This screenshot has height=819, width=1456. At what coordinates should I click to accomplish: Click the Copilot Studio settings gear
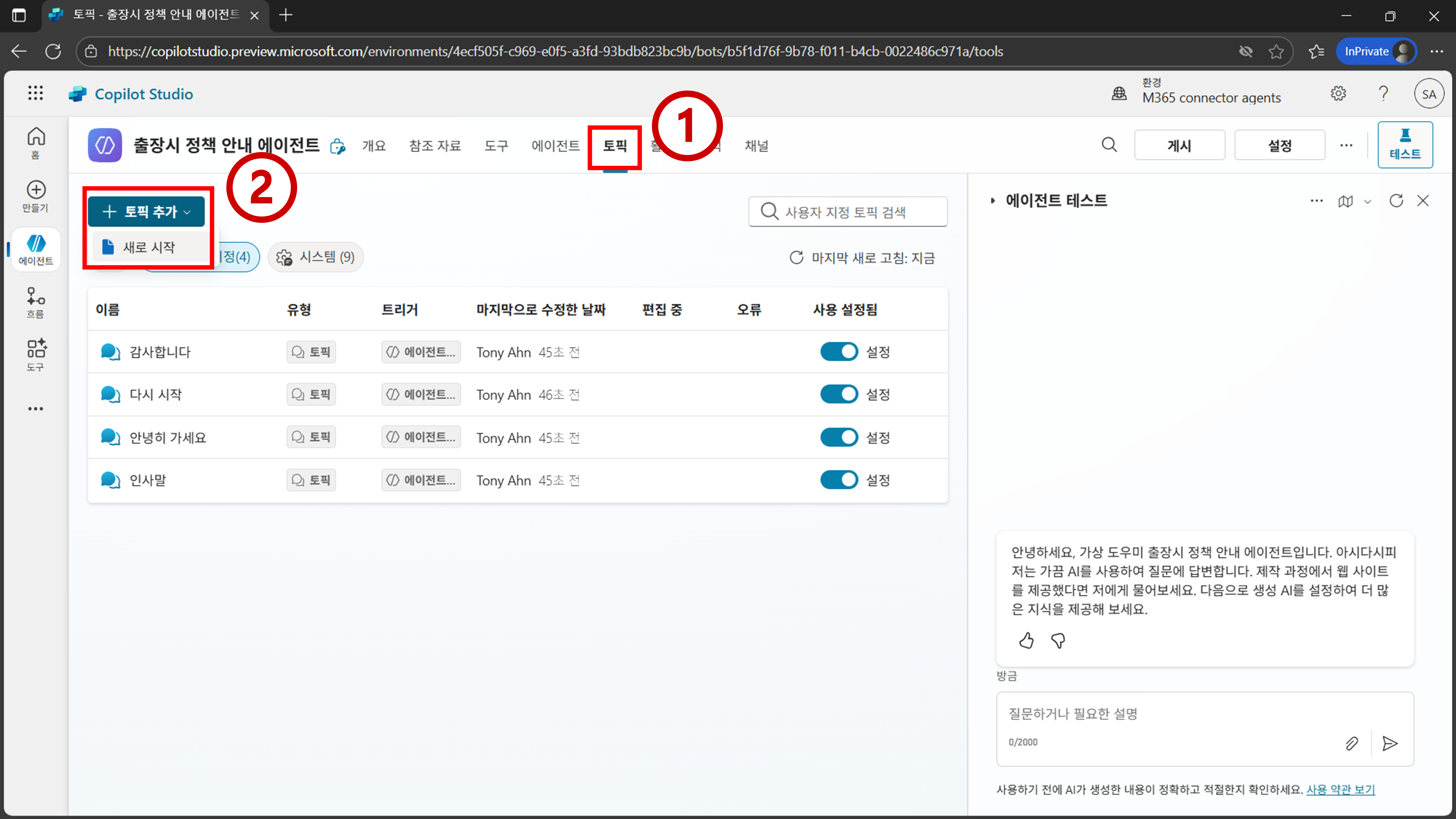point(1338,94)
